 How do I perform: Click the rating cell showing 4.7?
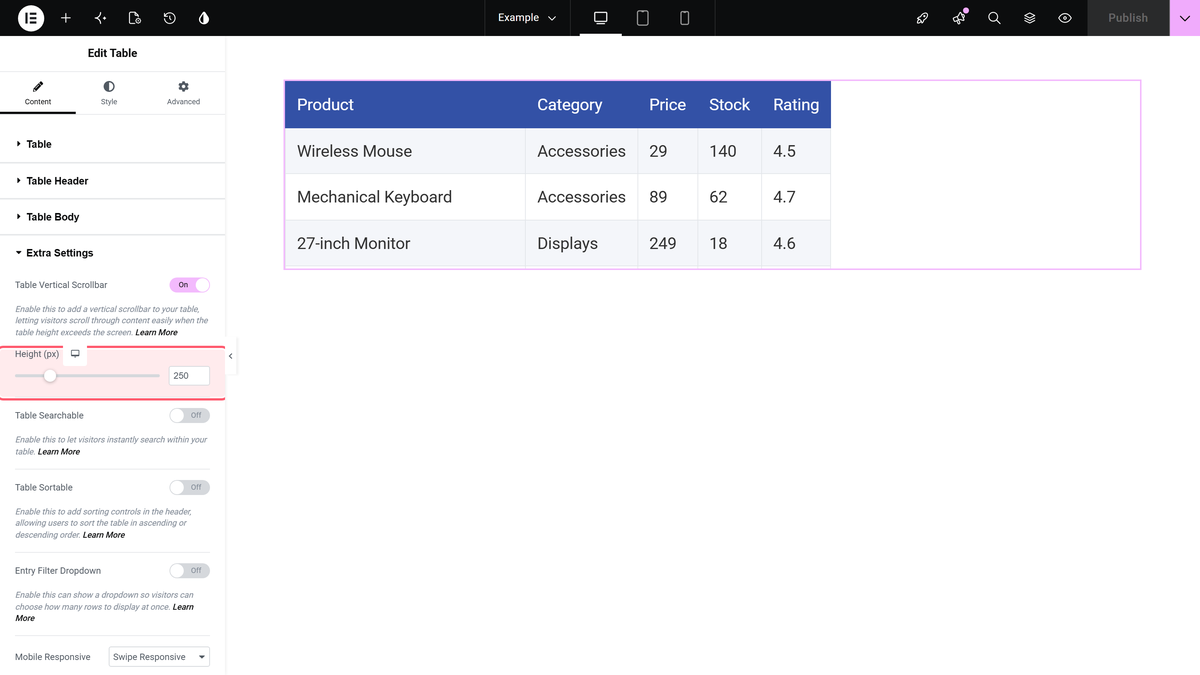tap(796, 197)
